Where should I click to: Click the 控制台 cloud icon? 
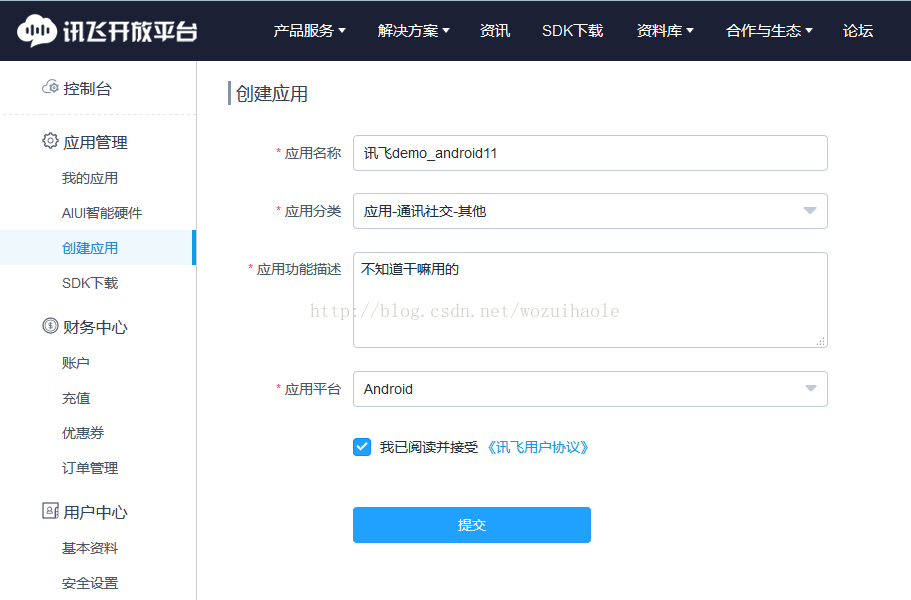tap(50, 87)
